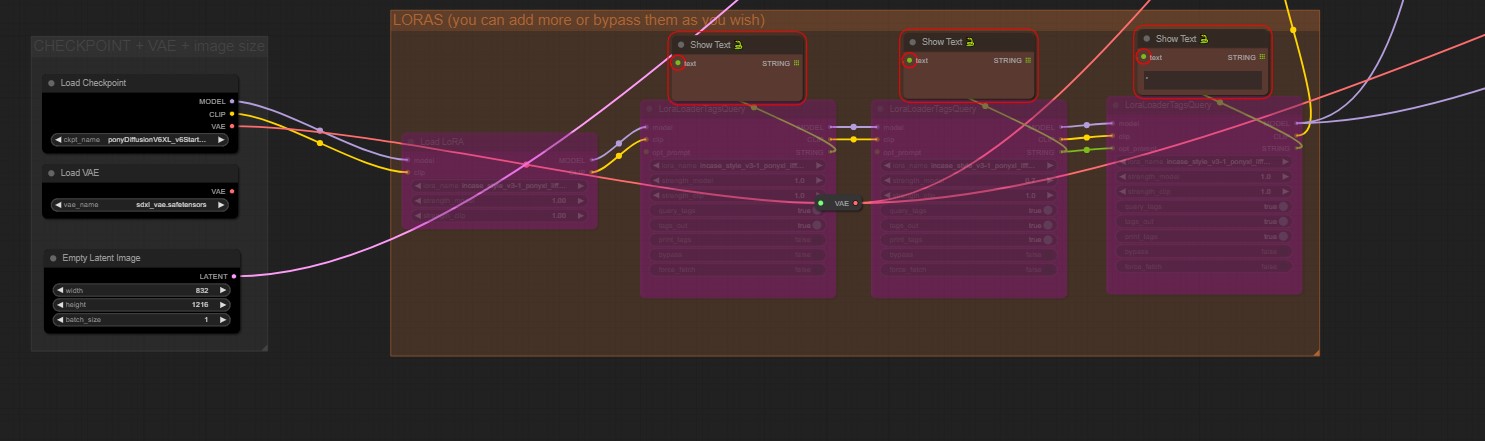
Task: Click VAE output socket on Load Checkpoint
Action: pyautogui.click(x=232, y=126)
